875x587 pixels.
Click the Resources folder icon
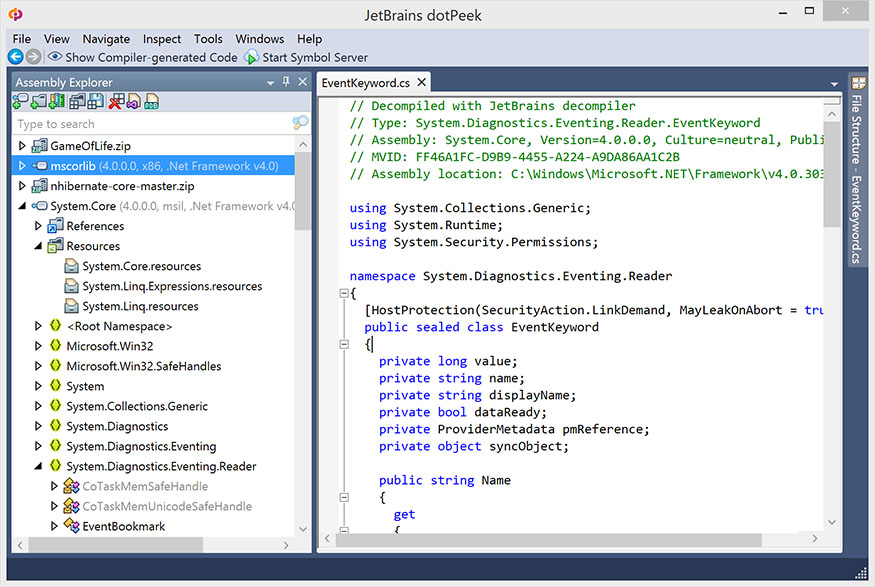point(55,246)
